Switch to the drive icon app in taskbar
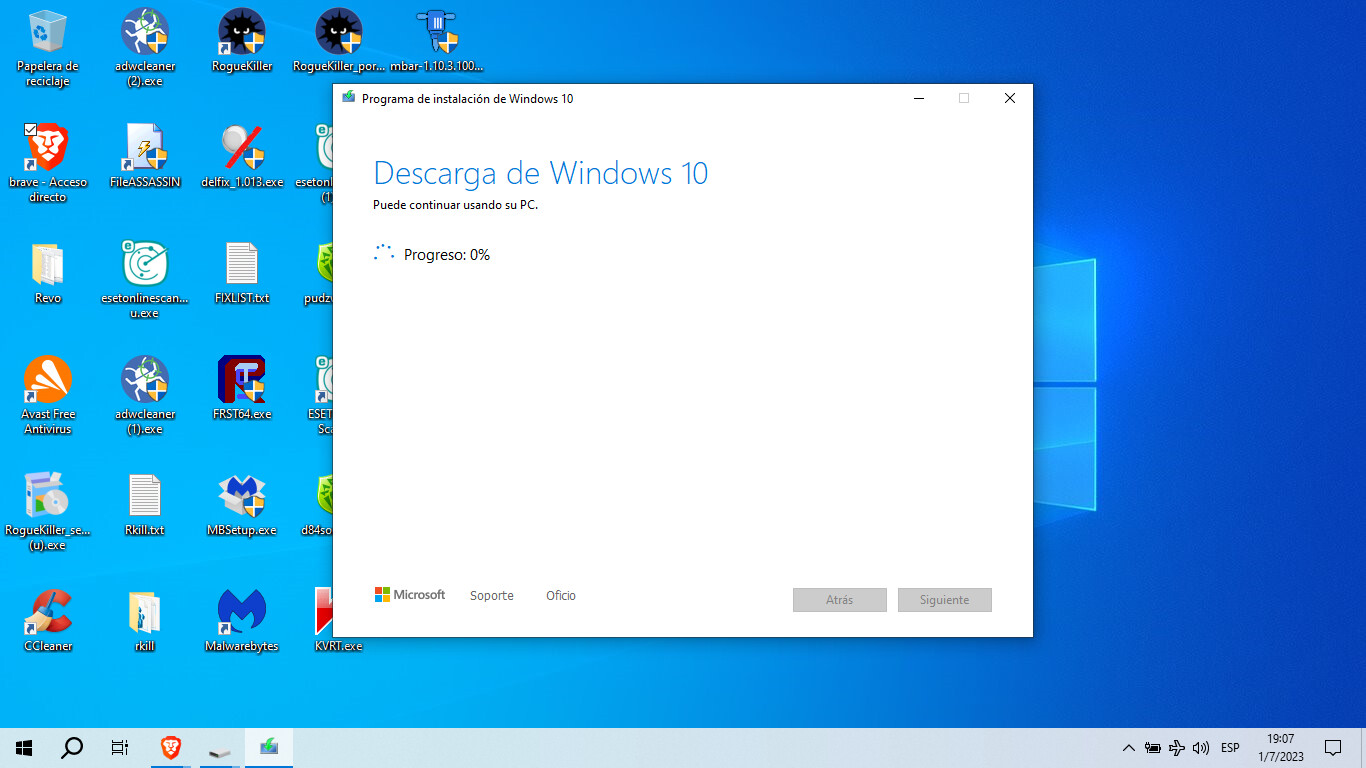1366x768 pixels. click(x=220, y=747)
